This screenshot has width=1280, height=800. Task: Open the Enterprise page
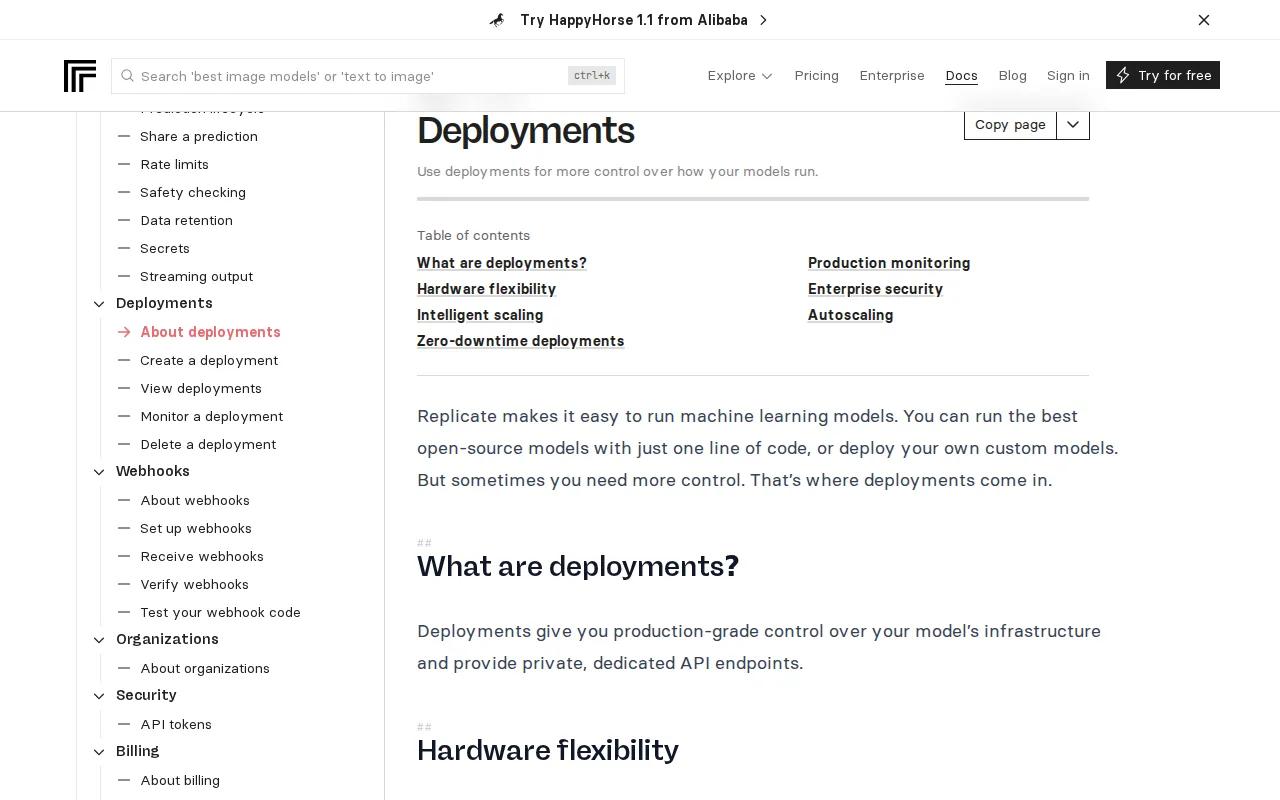[x=892, y=75]
